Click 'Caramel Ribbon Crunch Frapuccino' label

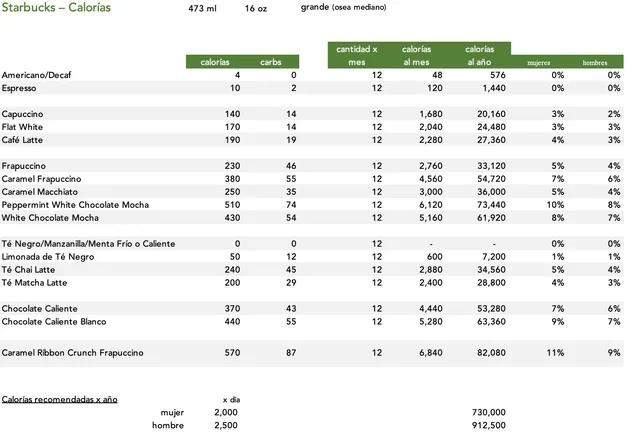(72, 353)
